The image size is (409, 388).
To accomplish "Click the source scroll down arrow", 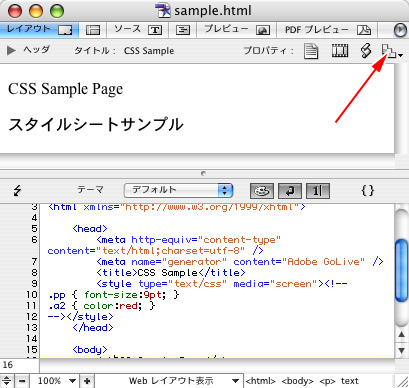I will click(401, 350).
